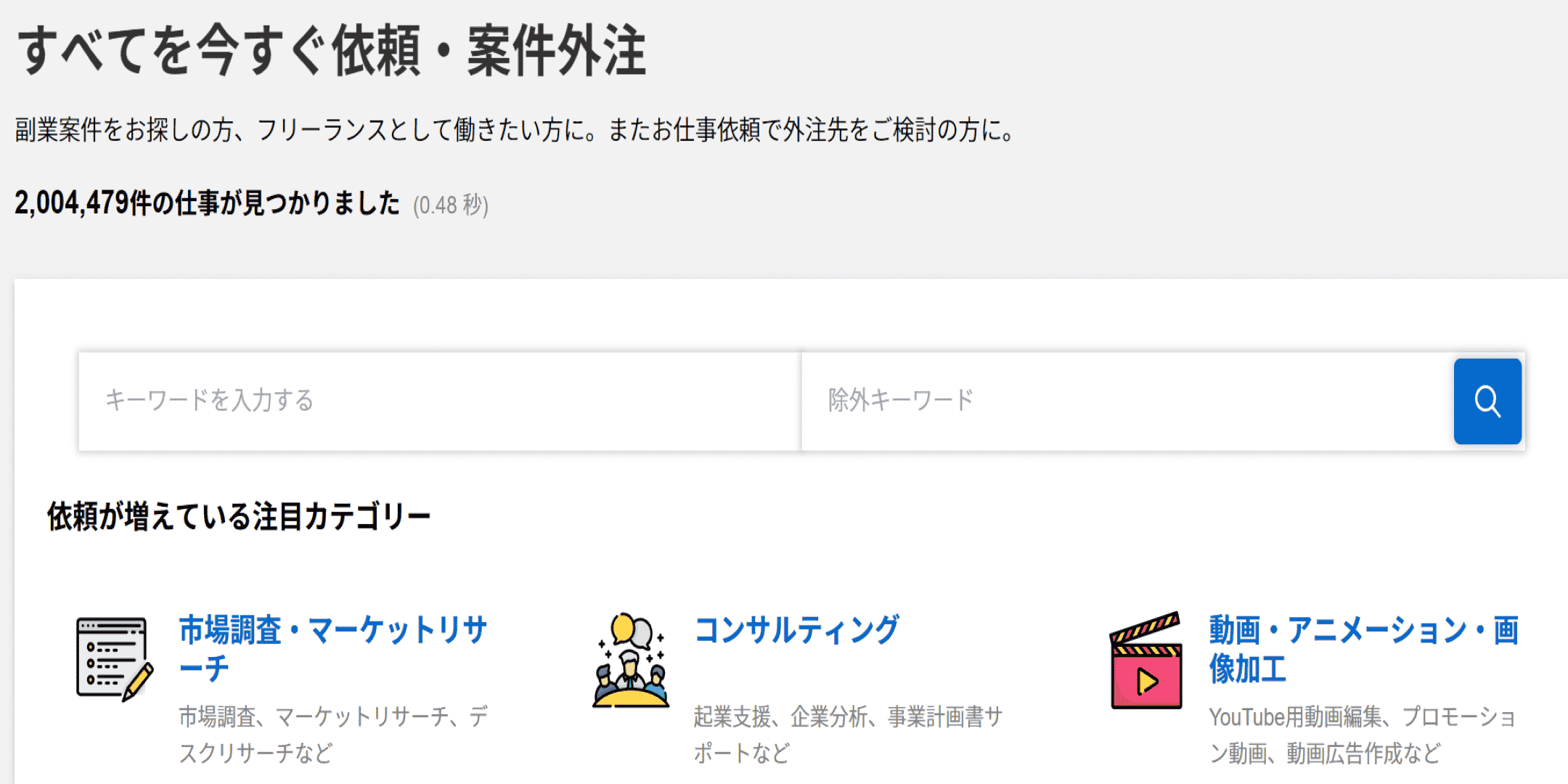Focus the キーワードを入力する search field
Image resolution: width=1568 pixels, height=784 pixels.
[440, 401]
